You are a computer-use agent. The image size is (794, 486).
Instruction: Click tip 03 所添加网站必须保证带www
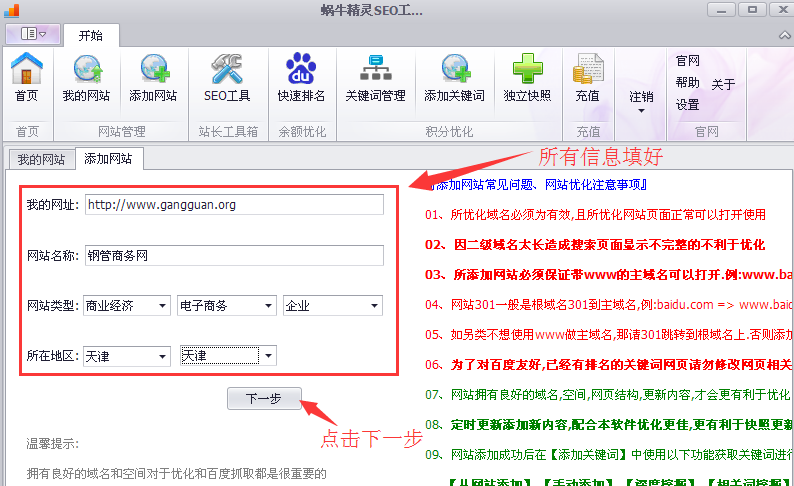(609, 275)
